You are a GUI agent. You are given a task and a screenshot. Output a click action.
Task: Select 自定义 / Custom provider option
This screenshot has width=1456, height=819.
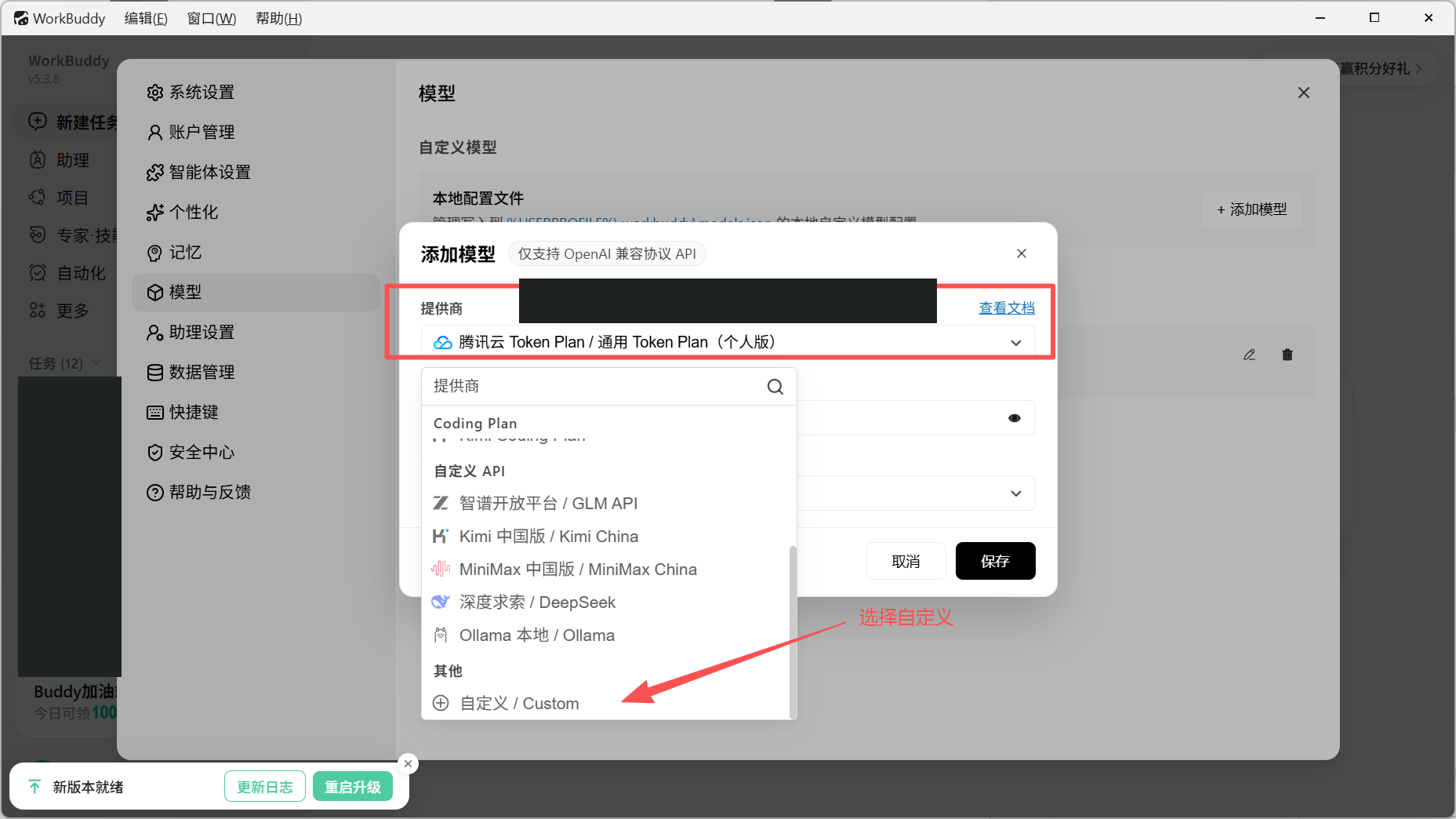(605, 704)
